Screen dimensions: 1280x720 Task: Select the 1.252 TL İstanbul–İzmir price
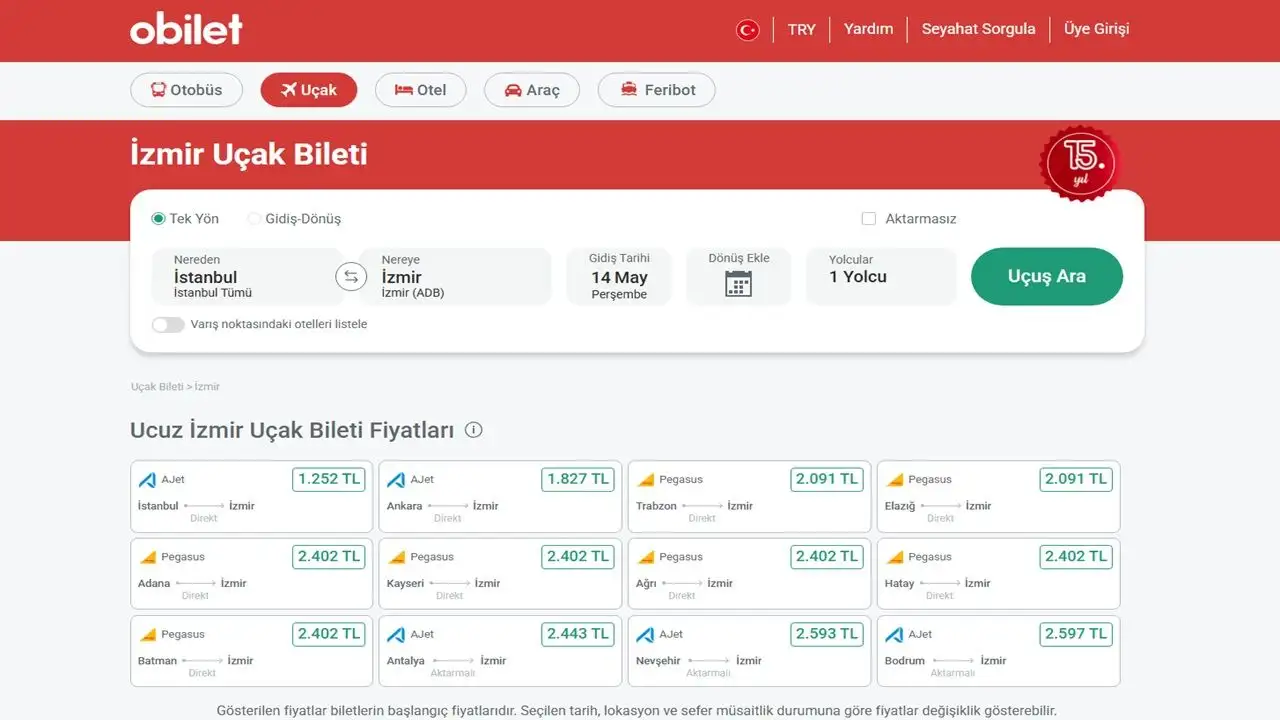[329, 479]
